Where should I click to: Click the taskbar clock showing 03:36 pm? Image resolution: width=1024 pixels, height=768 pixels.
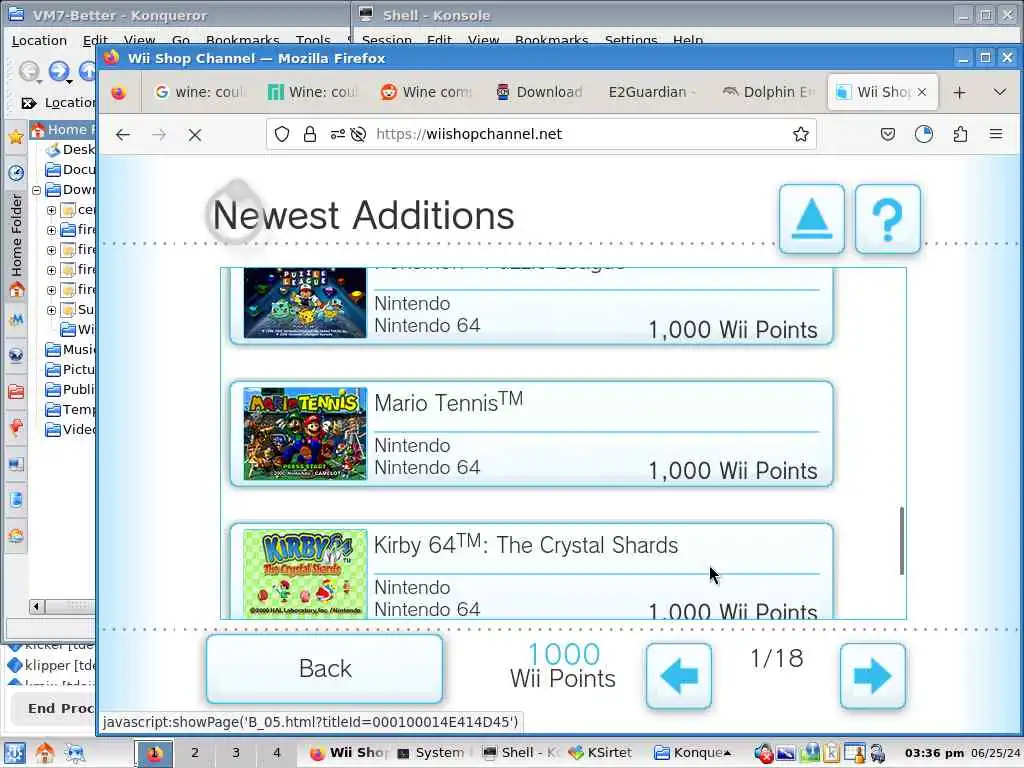coord(934,753)
